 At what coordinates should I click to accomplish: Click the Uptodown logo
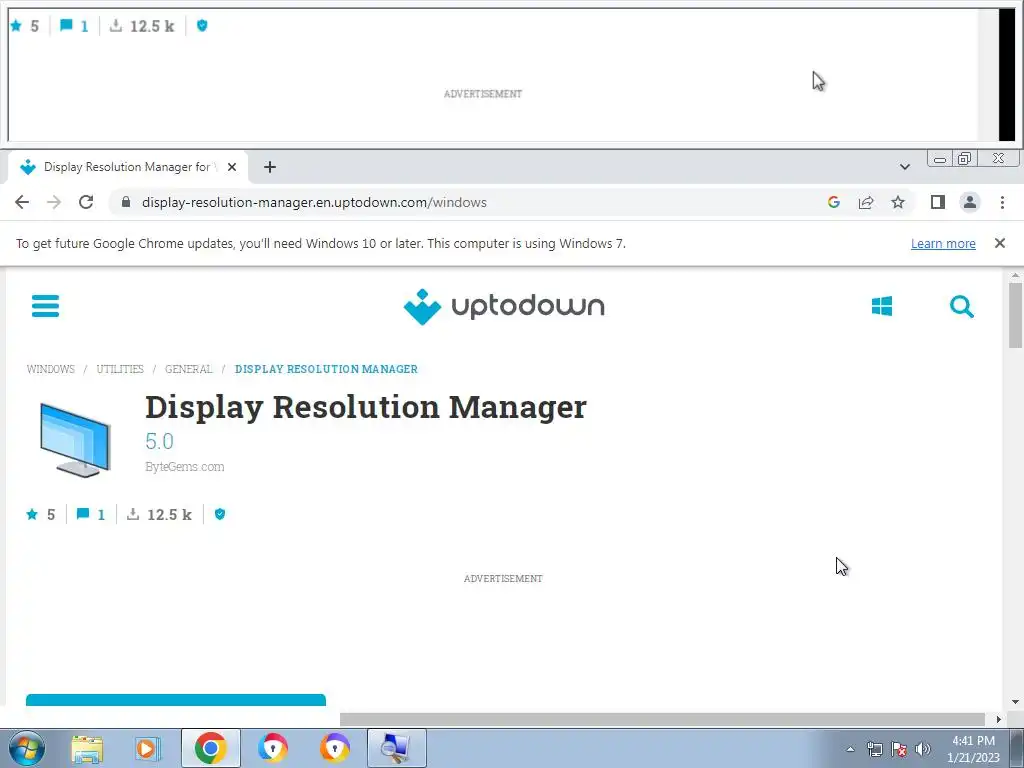pos(504,306)
